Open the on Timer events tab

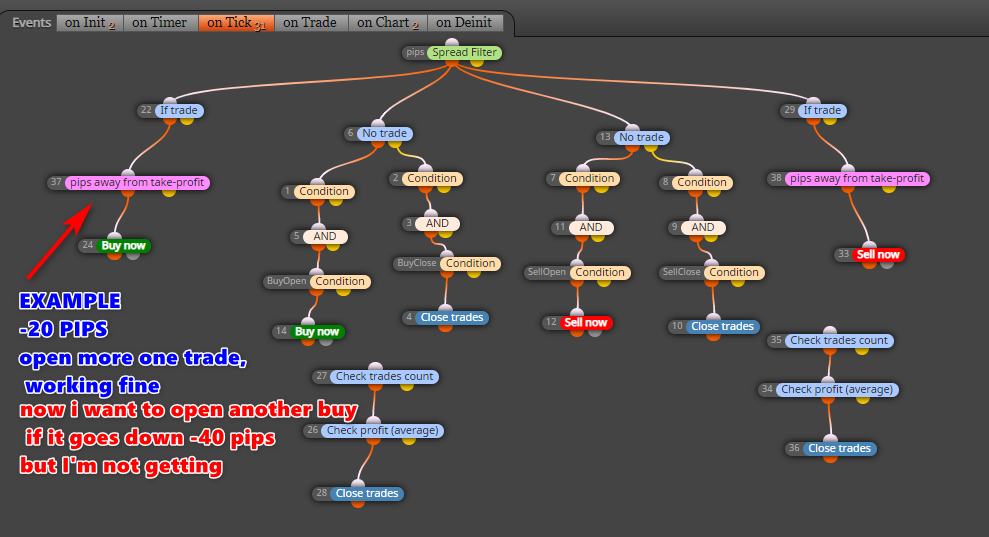pos(160,23)
